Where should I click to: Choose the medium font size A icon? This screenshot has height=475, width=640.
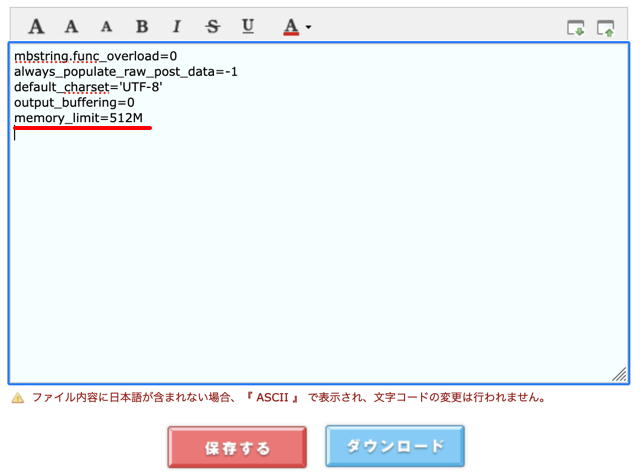coord(72,26)
